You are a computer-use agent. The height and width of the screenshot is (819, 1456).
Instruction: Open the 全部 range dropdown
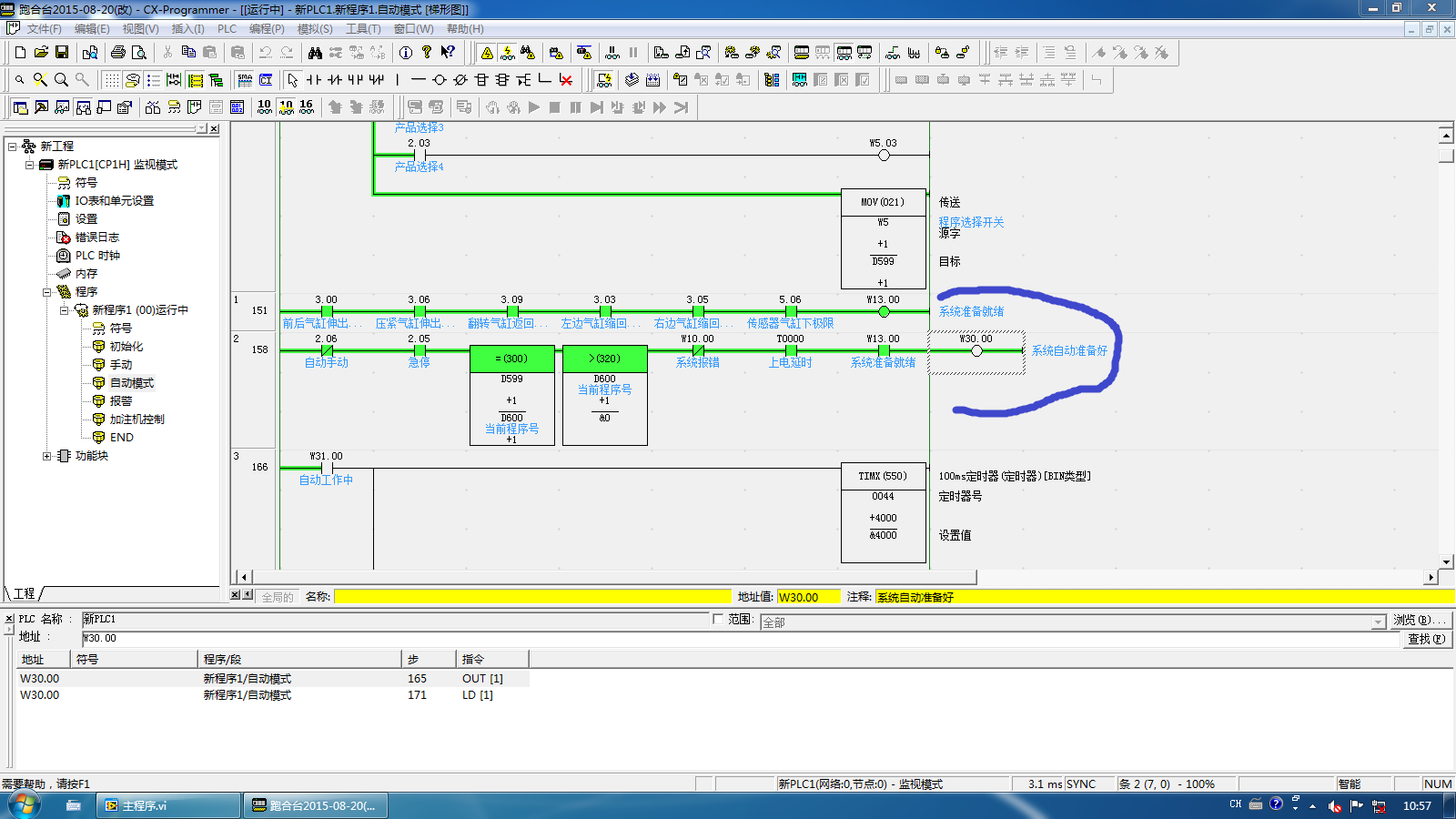1378,622
